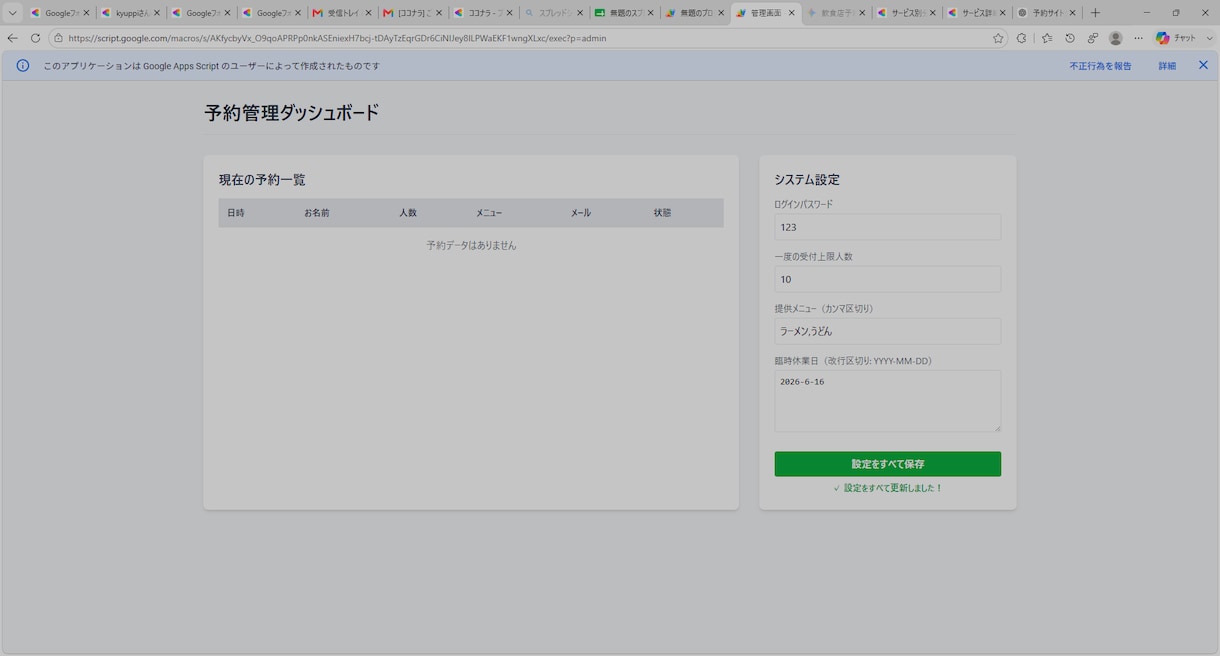Click the メール column header

pos(581,213)
